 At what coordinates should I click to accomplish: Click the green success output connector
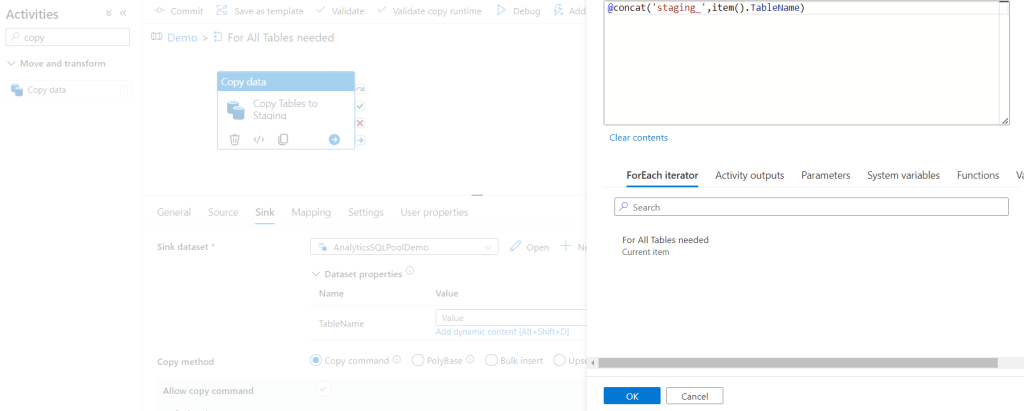[360, 105]
